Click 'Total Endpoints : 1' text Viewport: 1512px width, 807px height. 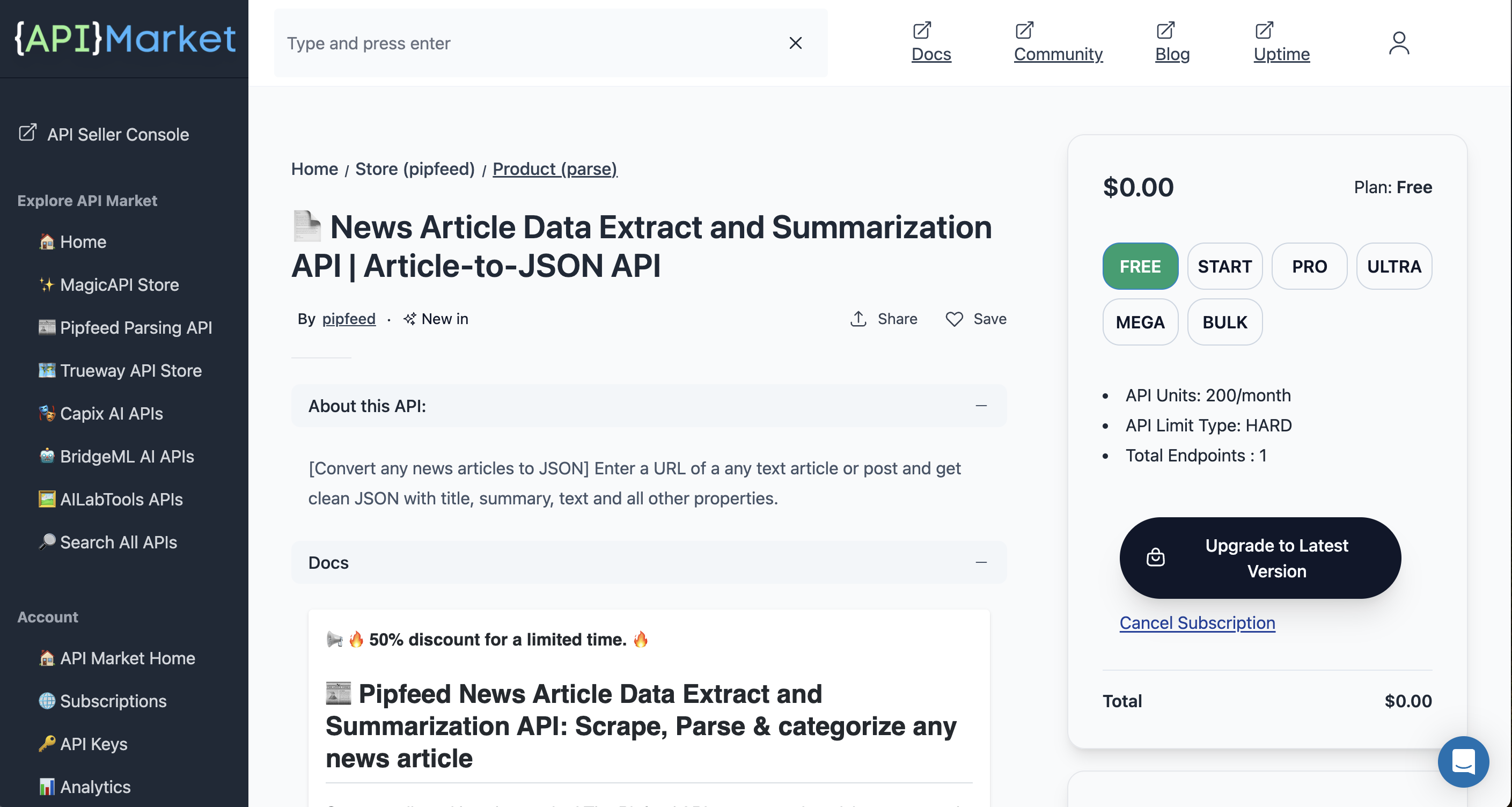point(1195,455)
